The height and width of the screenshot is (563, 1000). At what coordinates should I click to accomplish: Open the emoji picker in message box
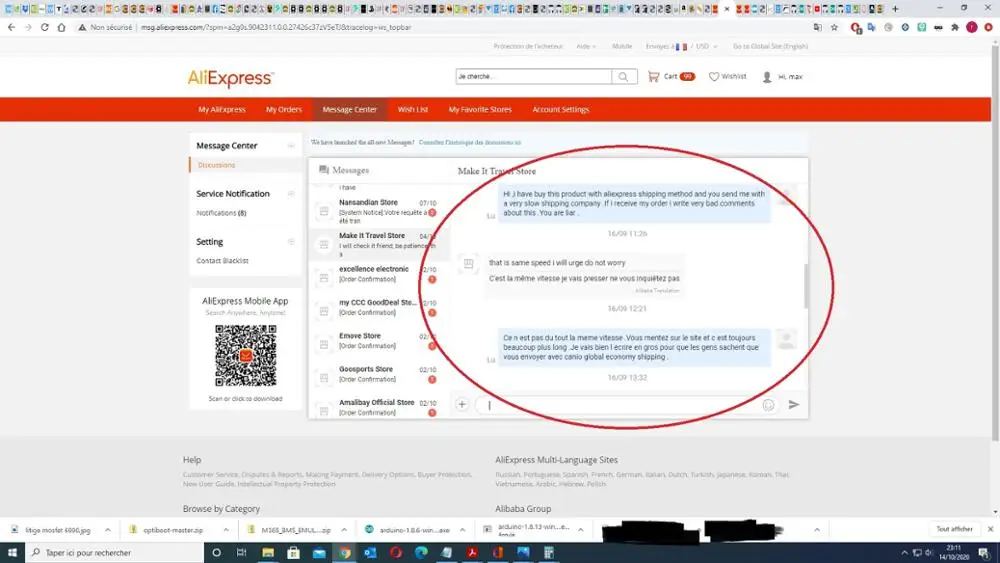click(768, 405)
